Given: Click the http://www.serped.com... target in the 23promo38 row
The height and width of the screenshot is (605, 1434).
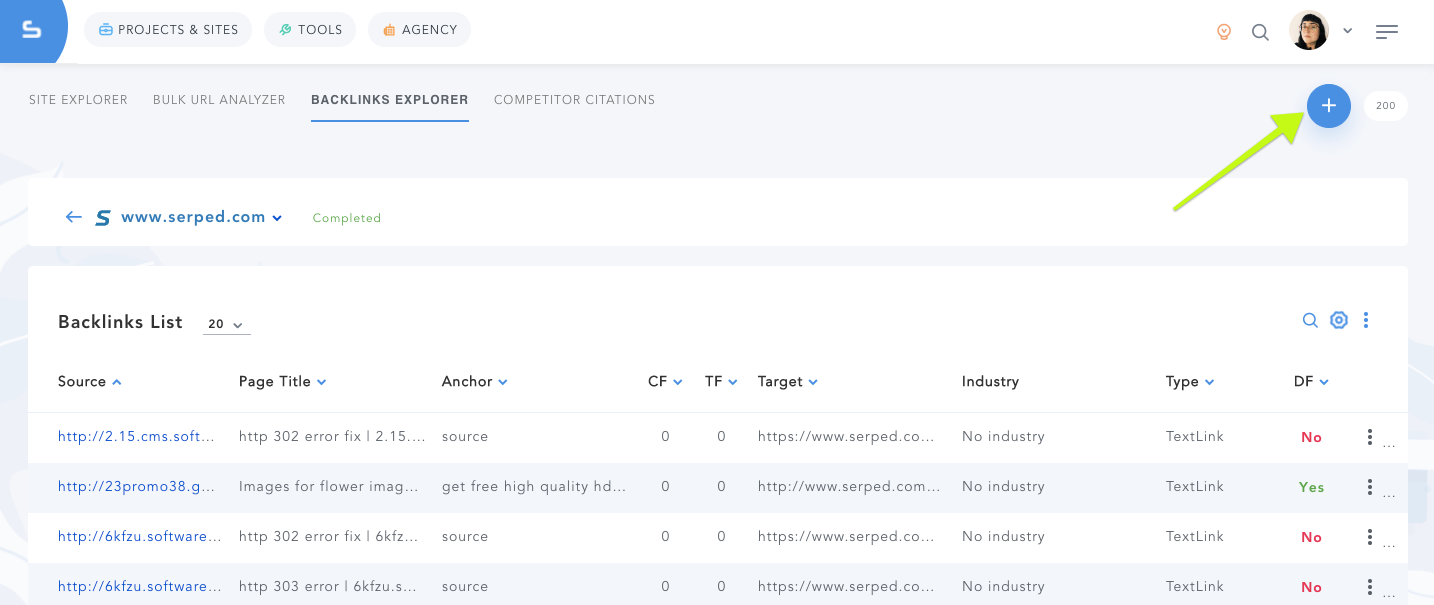Looking at the screenshot, I should [x=849, y=487].
